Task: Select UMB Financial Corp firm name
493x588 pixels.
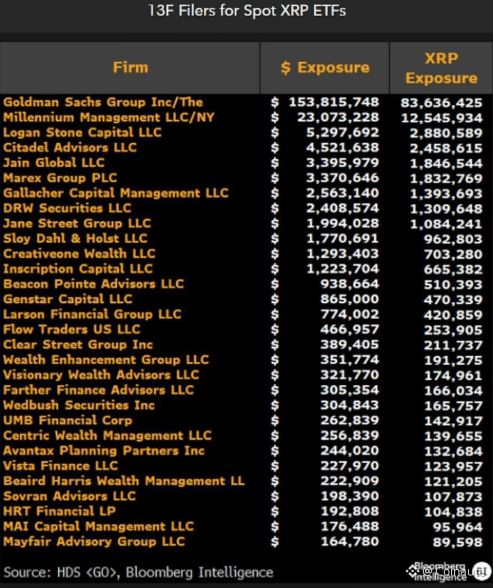Action: (x=67, y=420)
